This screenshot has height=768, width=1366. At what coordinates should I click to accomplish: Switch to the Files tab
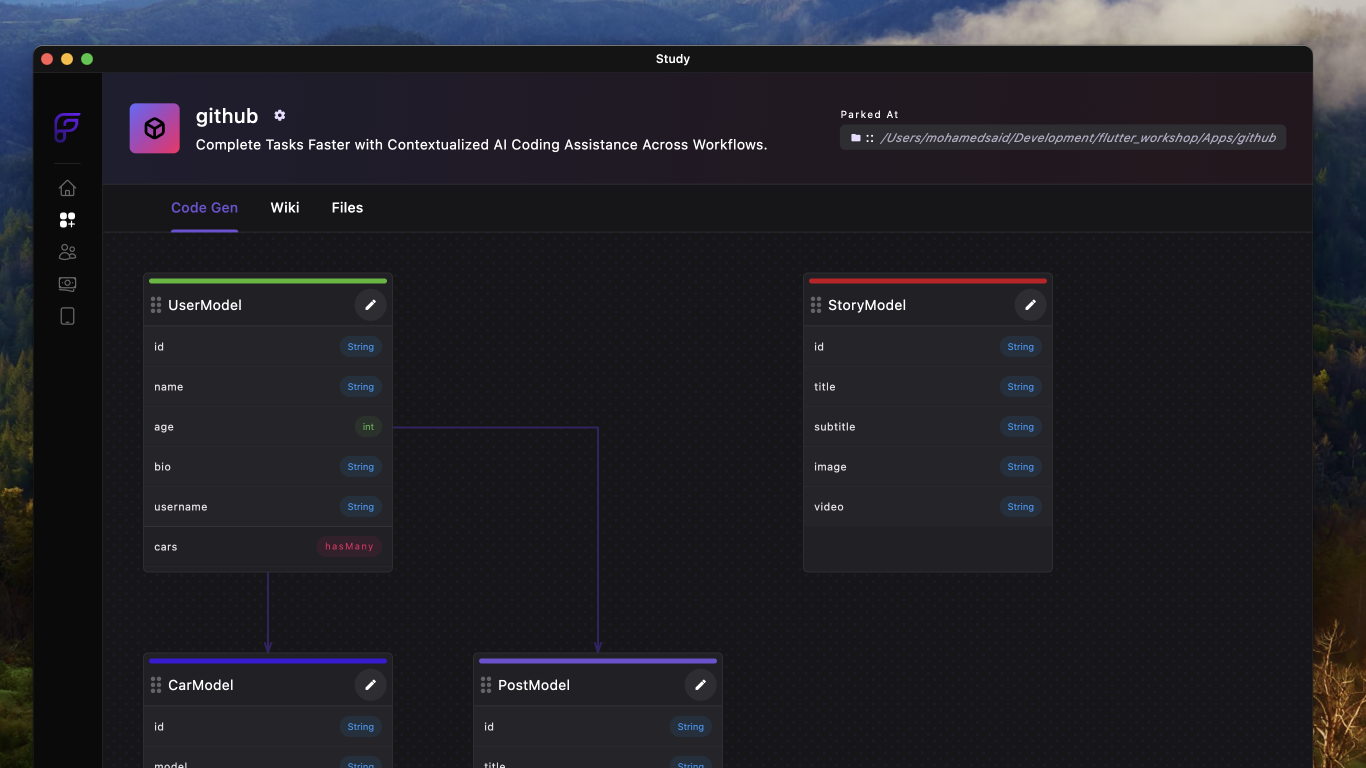(347, 208)
